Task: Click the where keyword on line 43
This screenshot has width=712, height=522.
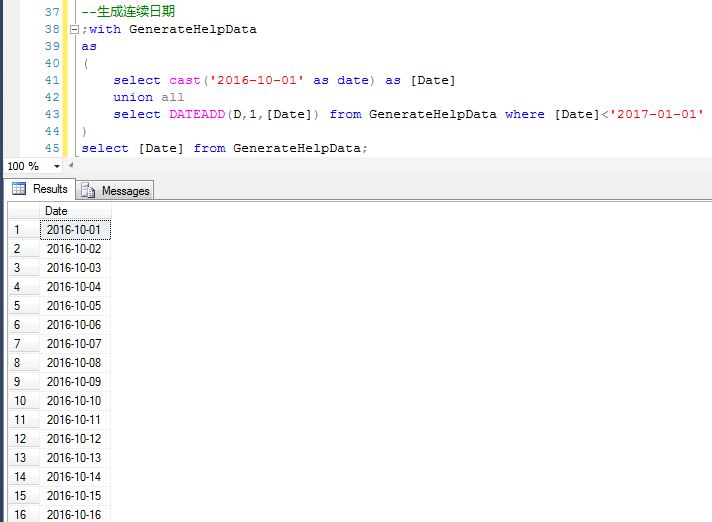Action: point(524,114)
